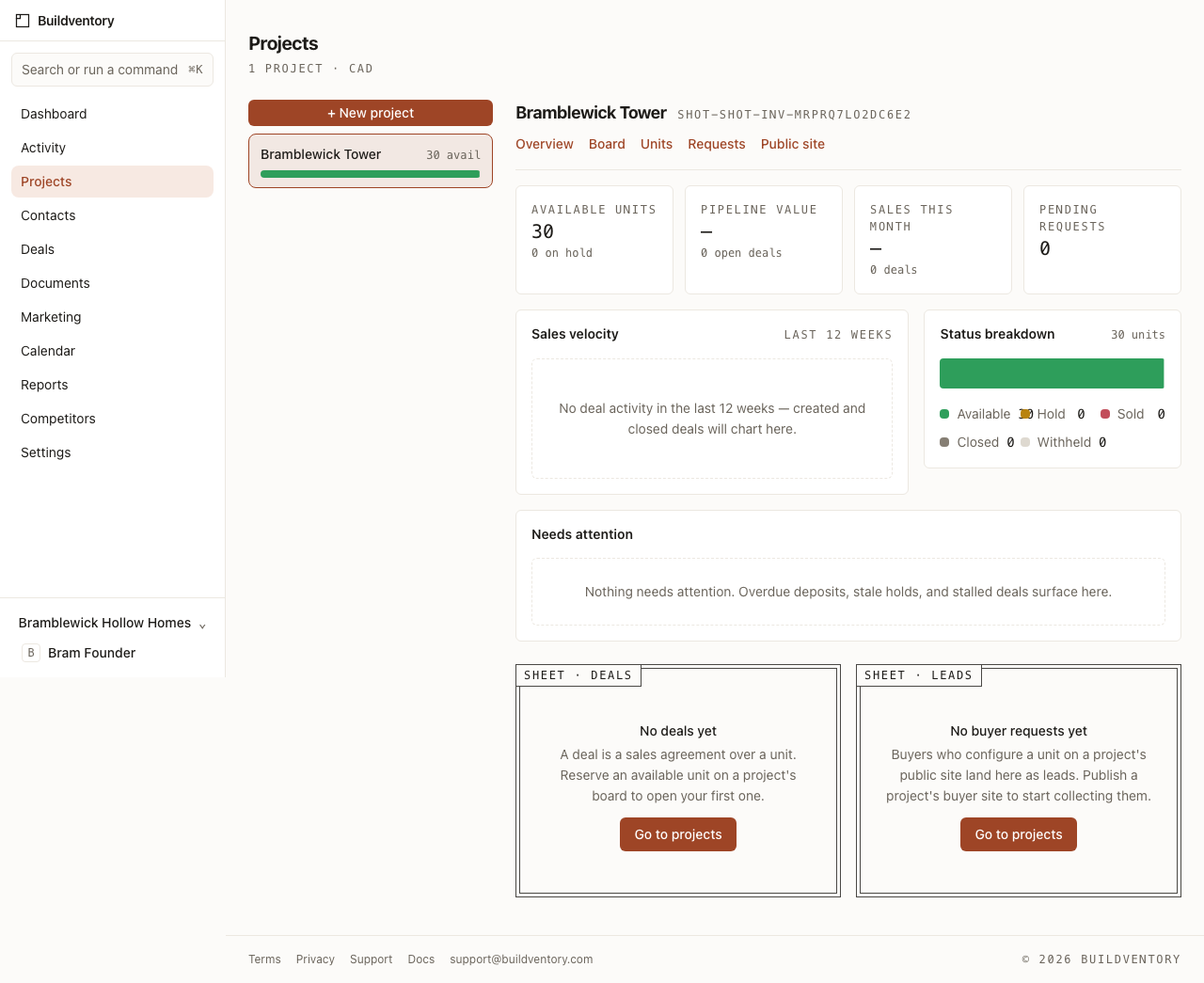Open the Docs footer link
This screenshot has height=983, width=1204.
pyautogui.click(x=421, y=959)
